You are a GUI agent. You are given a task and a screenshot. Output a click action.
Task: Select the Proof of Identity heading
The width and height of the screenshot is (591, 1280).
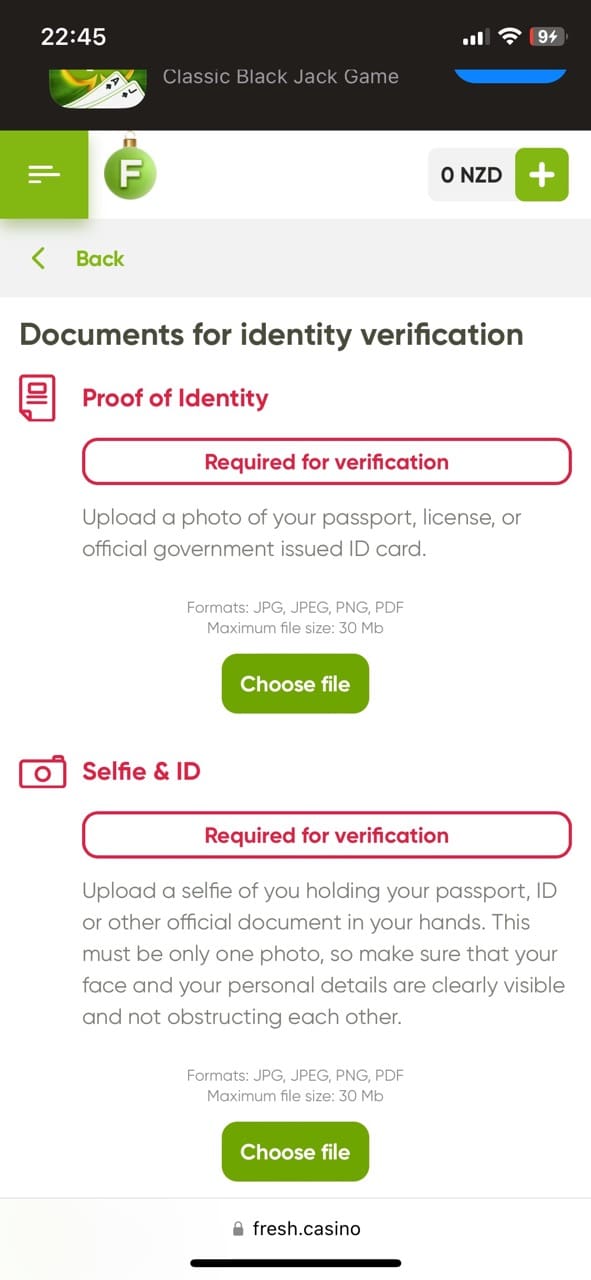coord(175,398)
